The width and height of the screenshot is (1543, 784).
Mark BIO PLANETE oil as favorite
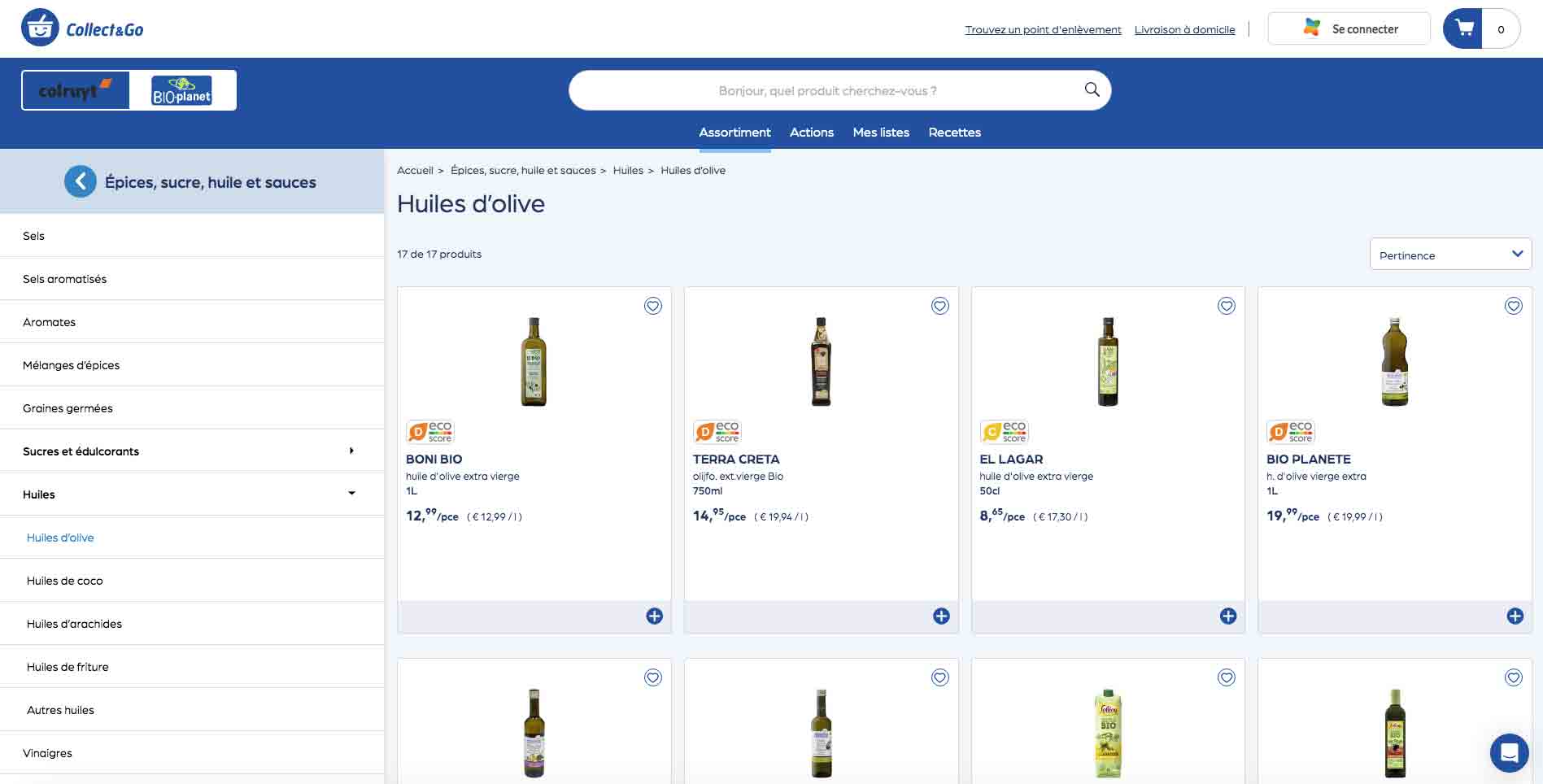tap(1513, 306)
